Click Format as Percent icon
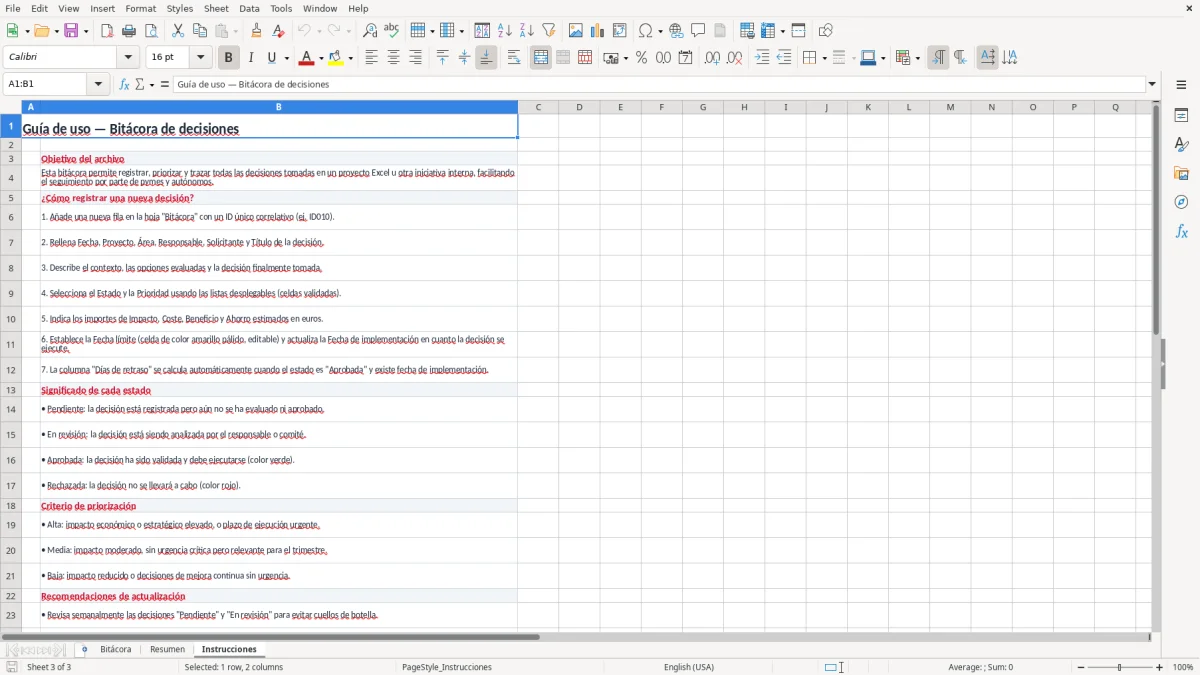The image size is (1200, 675). point(641,58)
